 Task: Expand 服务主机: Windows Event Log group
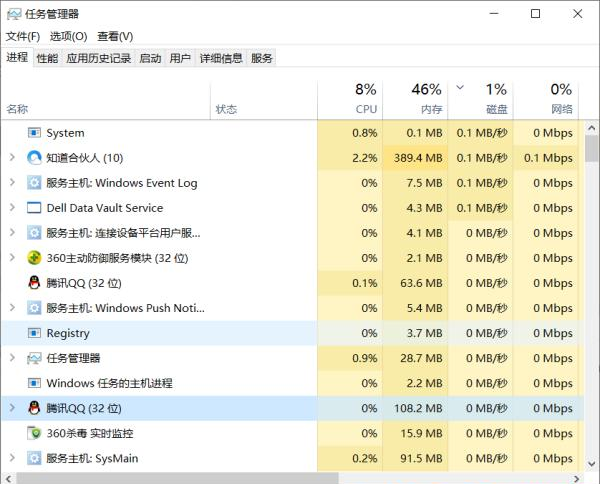point(11,183)
